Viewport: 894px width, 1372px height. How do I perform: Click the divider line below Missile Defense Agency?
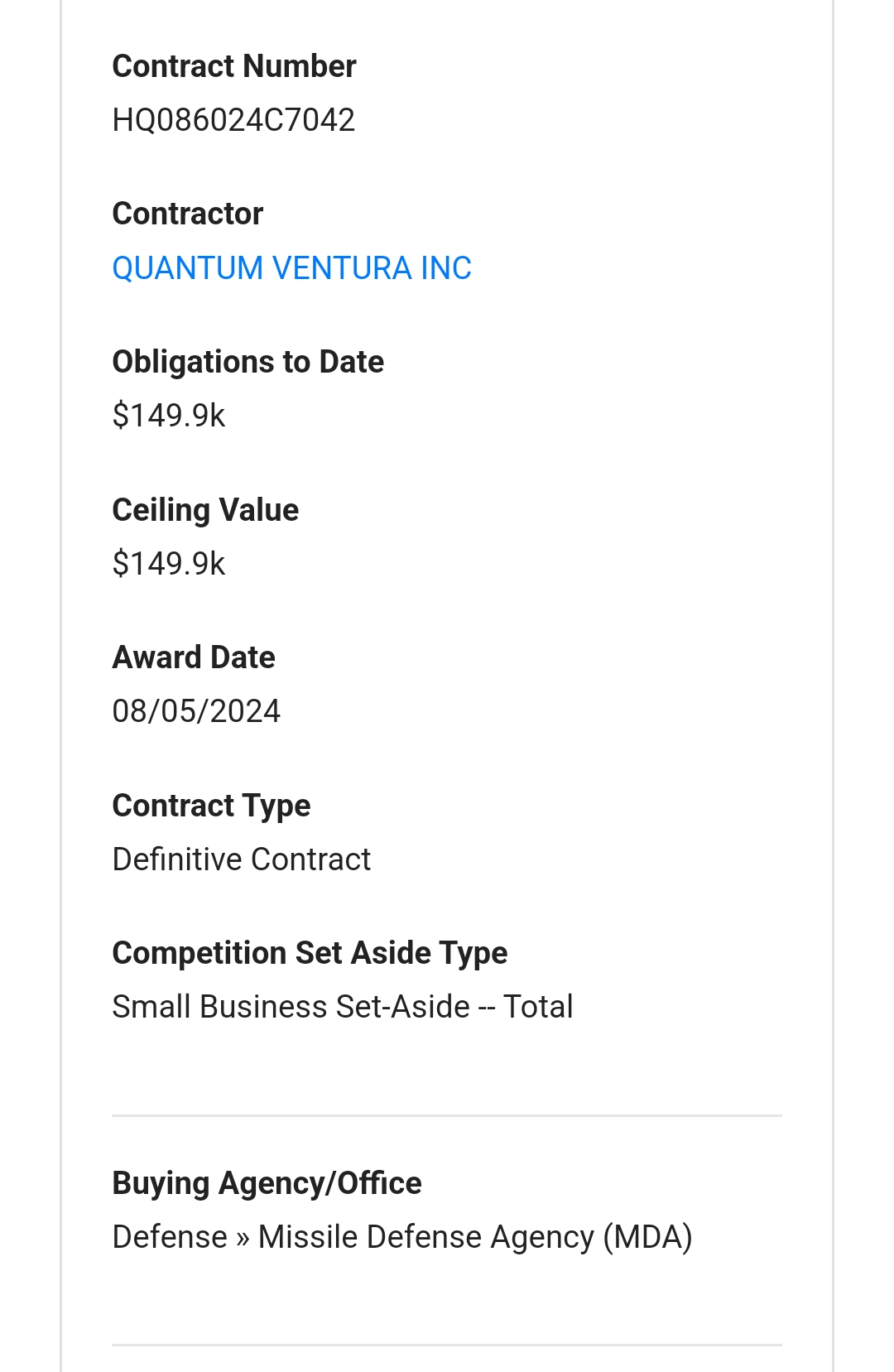(447, 1346)
